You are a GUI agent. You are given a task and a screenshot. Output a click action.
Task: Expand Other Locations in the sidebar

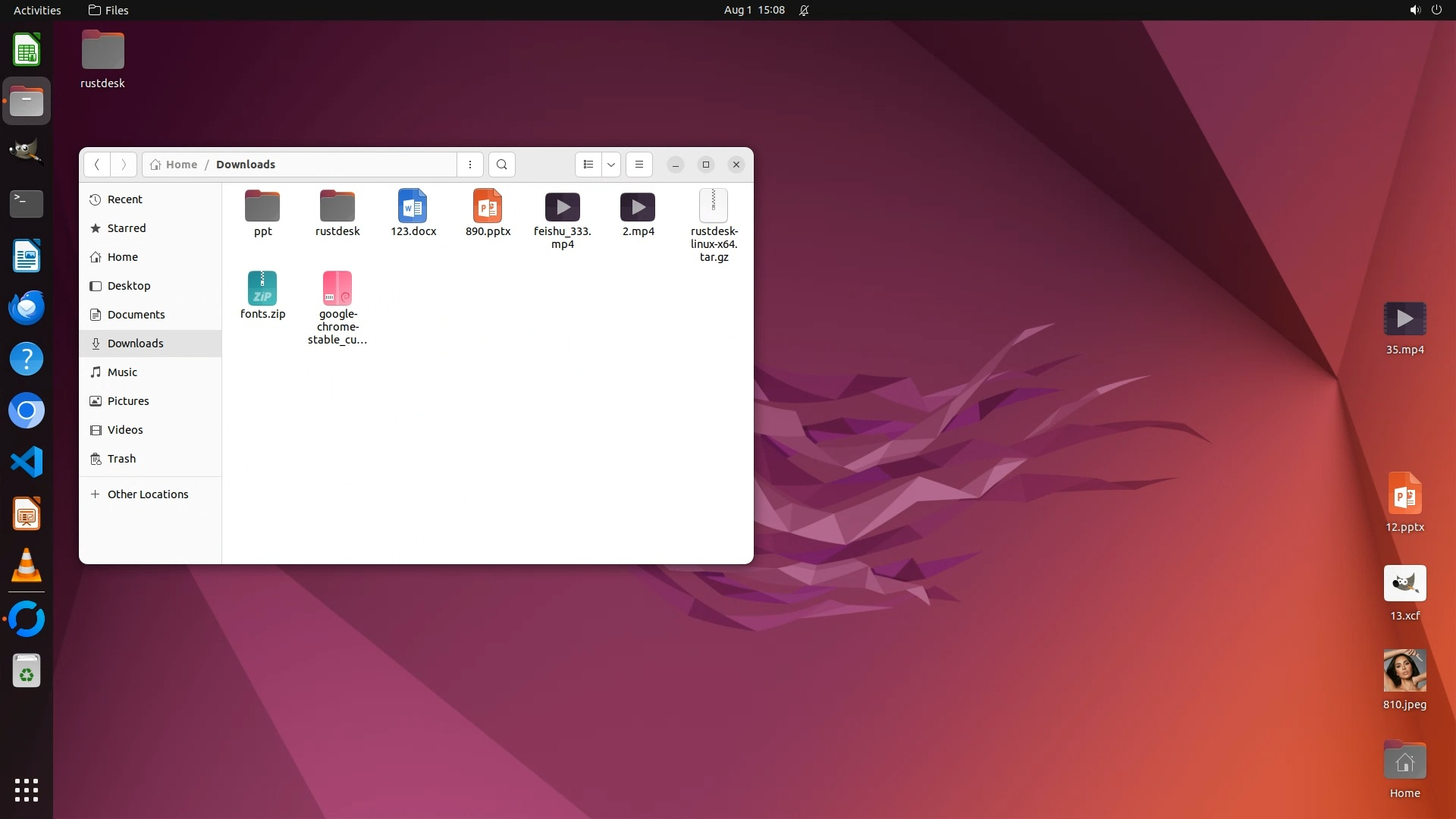(x=148, y=494)
